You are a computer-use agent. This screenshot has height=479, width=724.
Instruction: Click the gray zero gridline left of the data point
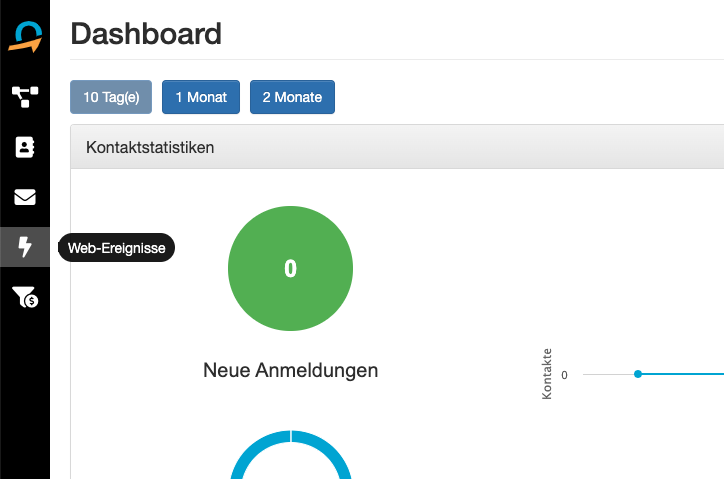pyautogui.click(x=605, y=374)
